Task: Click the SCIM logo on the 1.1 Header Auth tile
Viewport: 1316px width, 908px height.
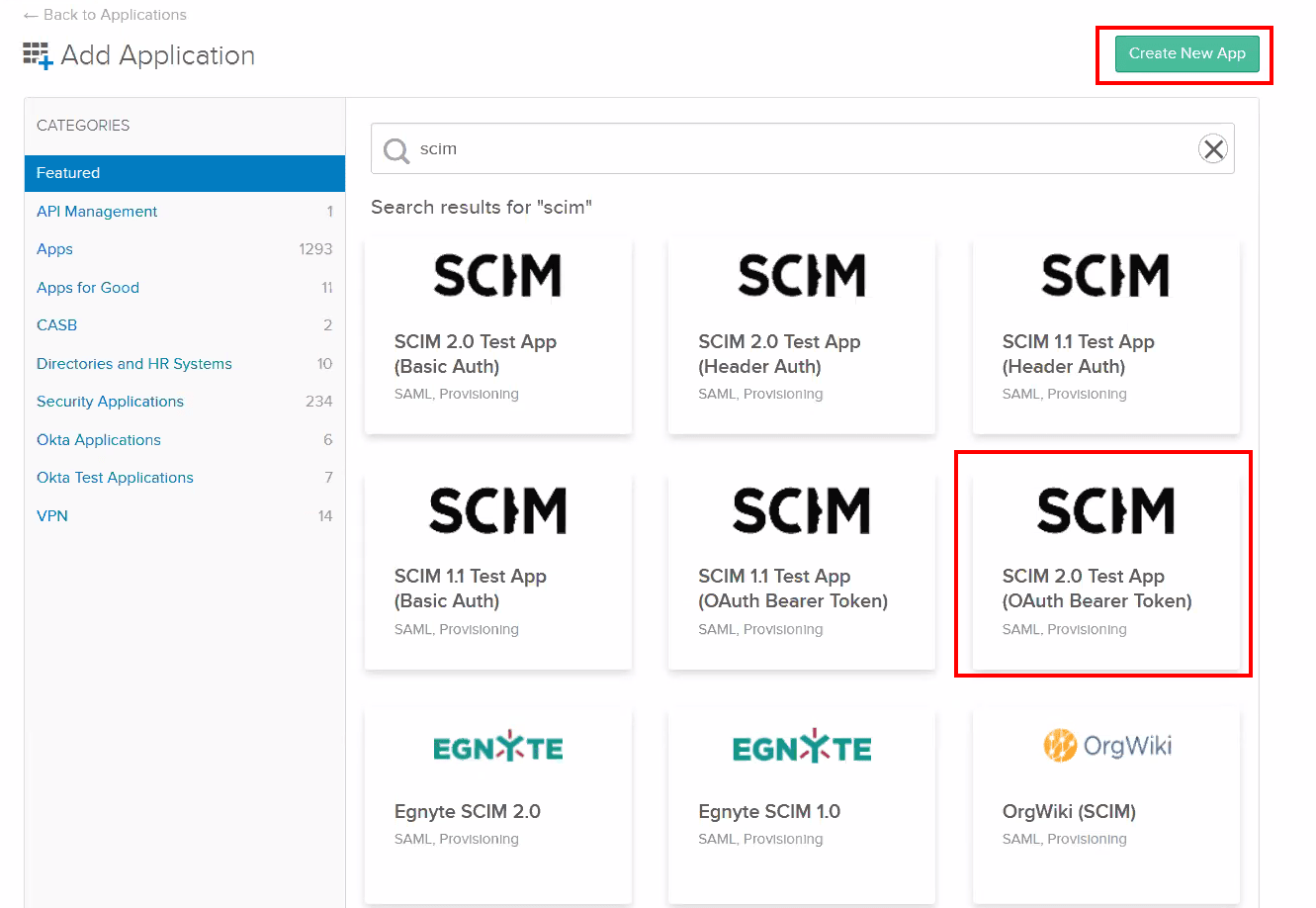Action: (1104, 275)
